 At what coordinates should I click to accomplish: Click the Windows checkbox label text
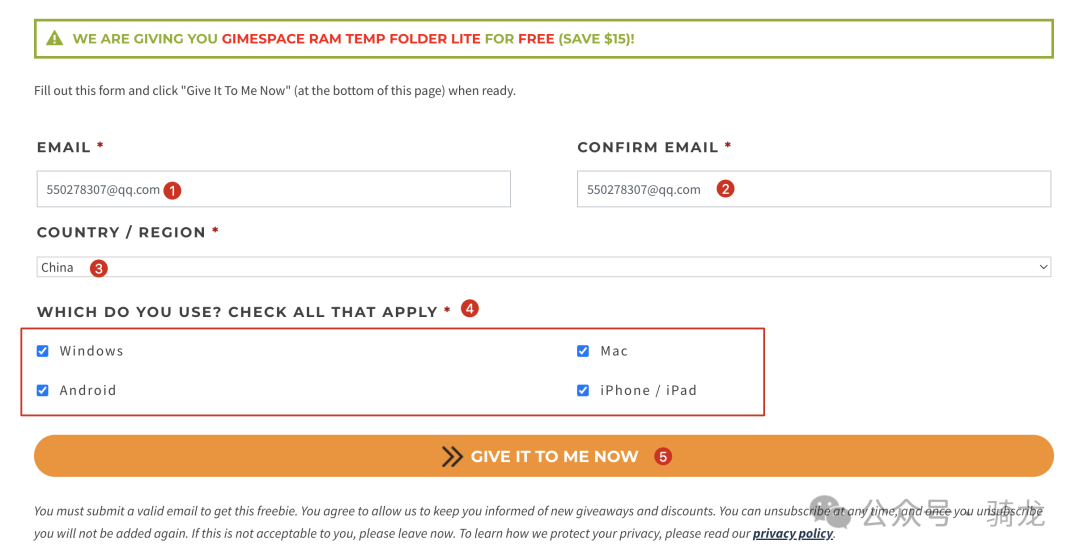click(92, 351)
